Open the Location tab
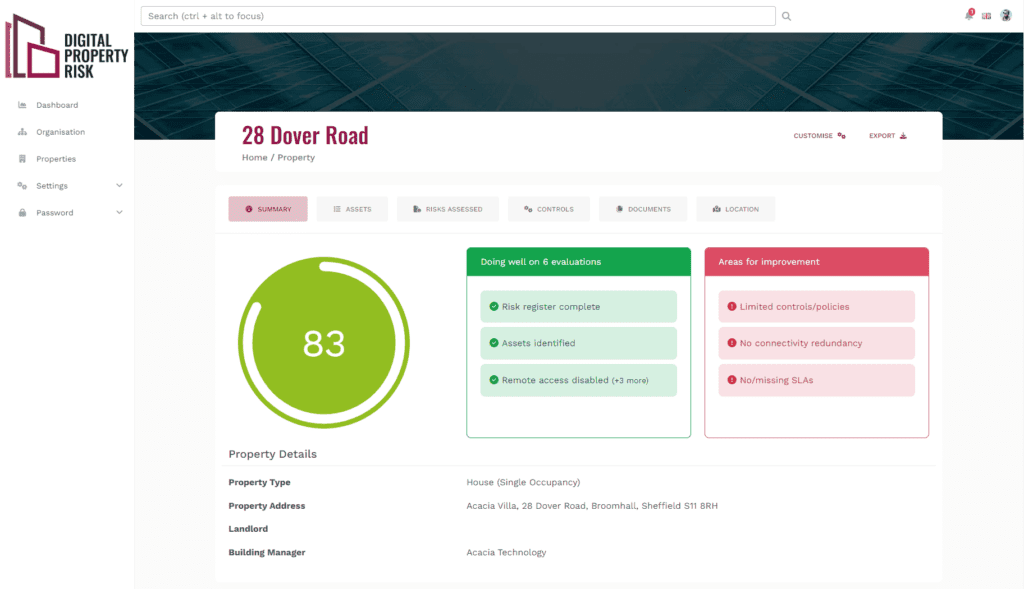1024x589 pixels. (x=735, y=209)
